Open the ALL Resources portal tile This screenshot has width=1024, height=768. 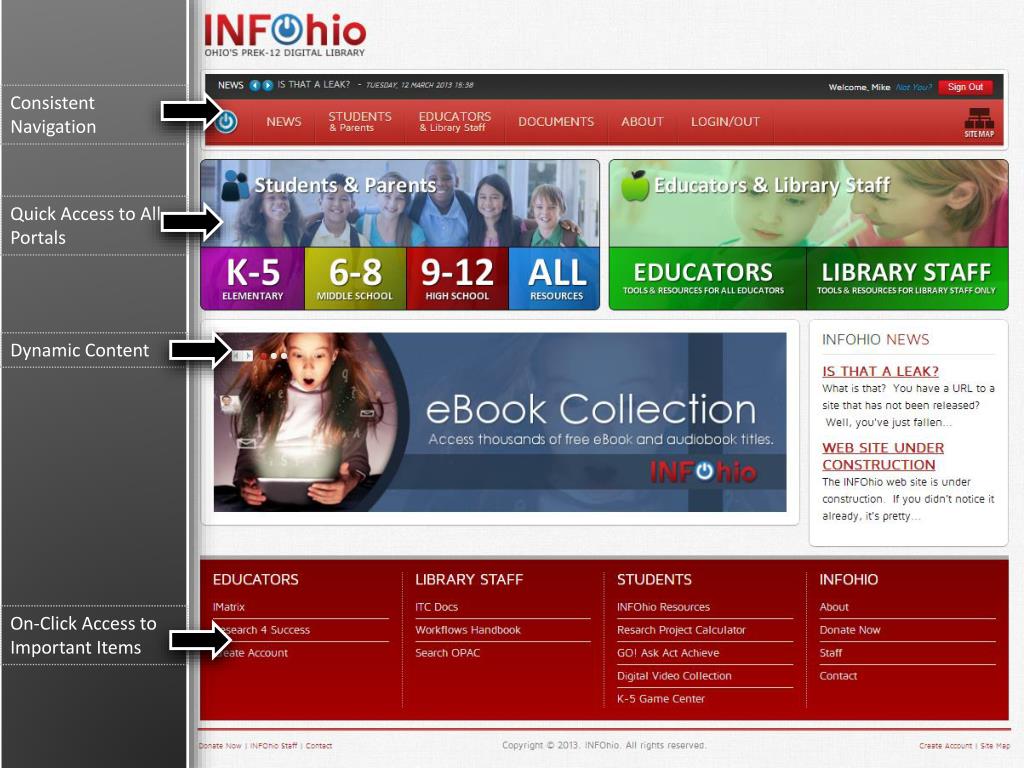point(554,278)
